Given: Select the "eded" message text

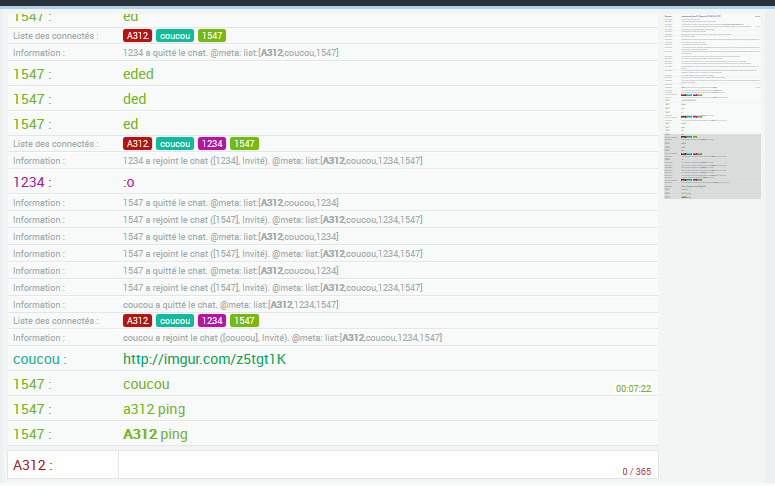Looking at the screenshot, I should click(138, 74).
